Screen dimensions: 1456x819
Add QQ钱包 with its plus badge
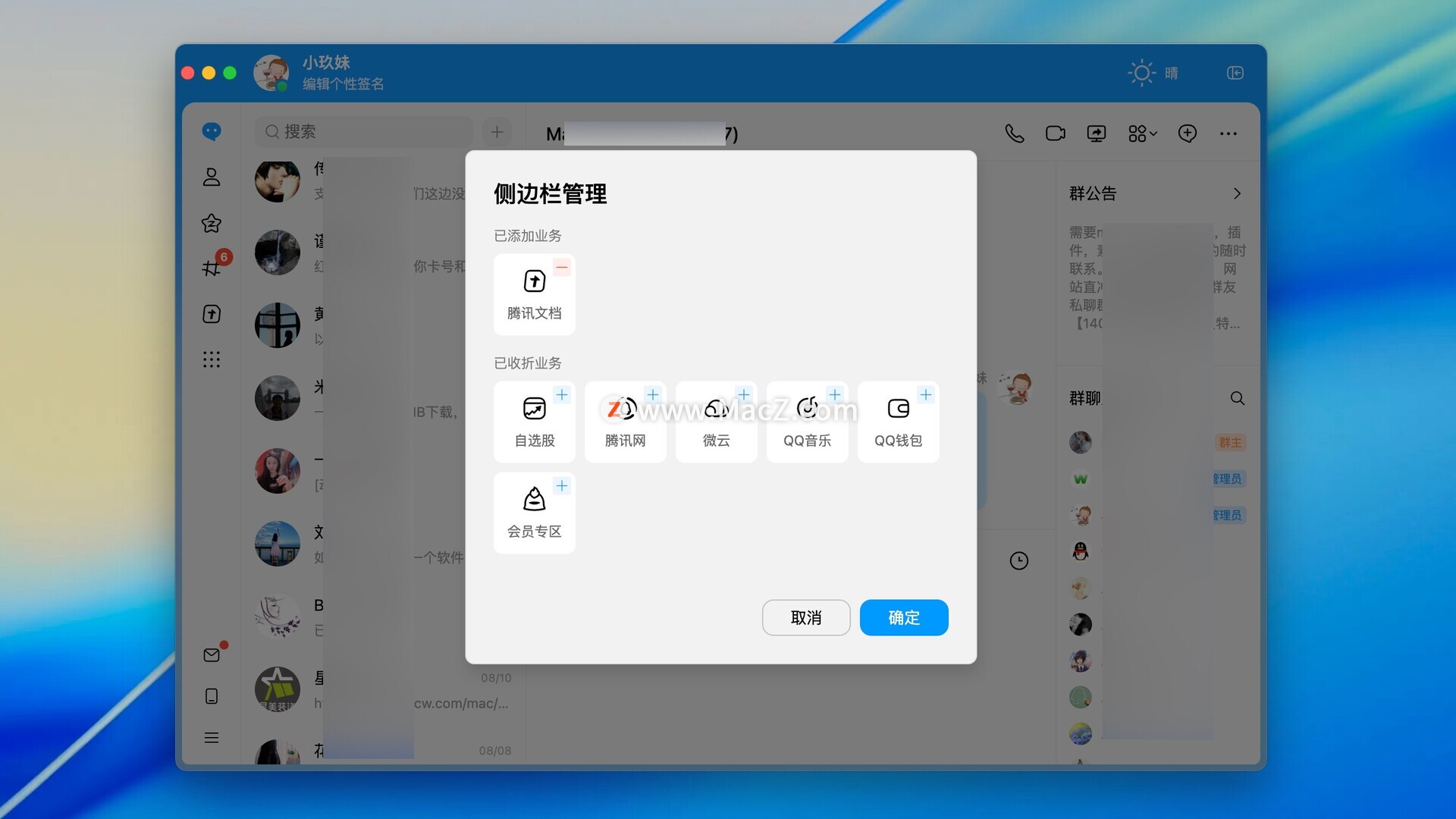click(x=925, y=395)
